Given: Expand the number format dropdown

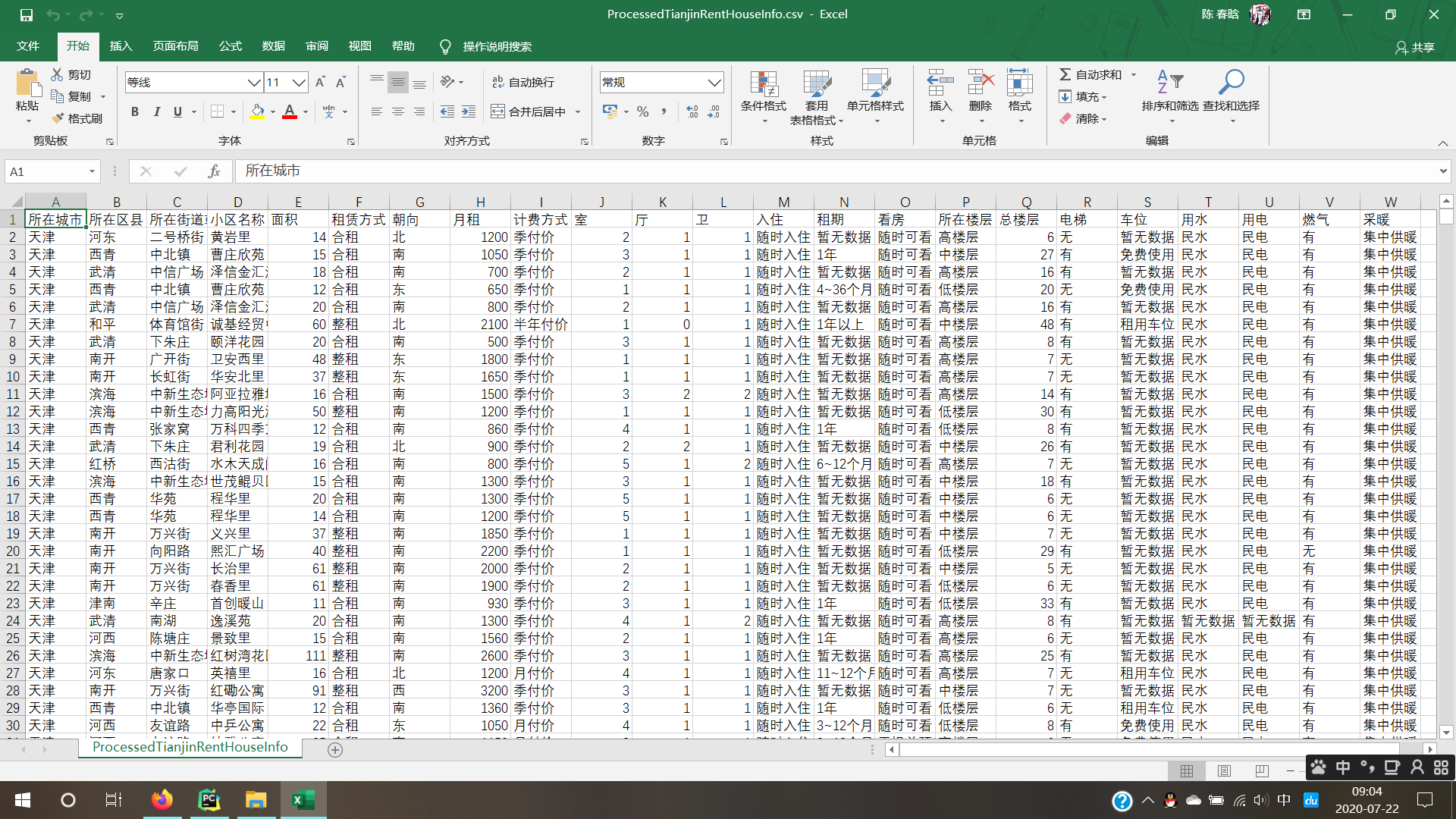Looking at the screenshot, I should pos(714,82).
